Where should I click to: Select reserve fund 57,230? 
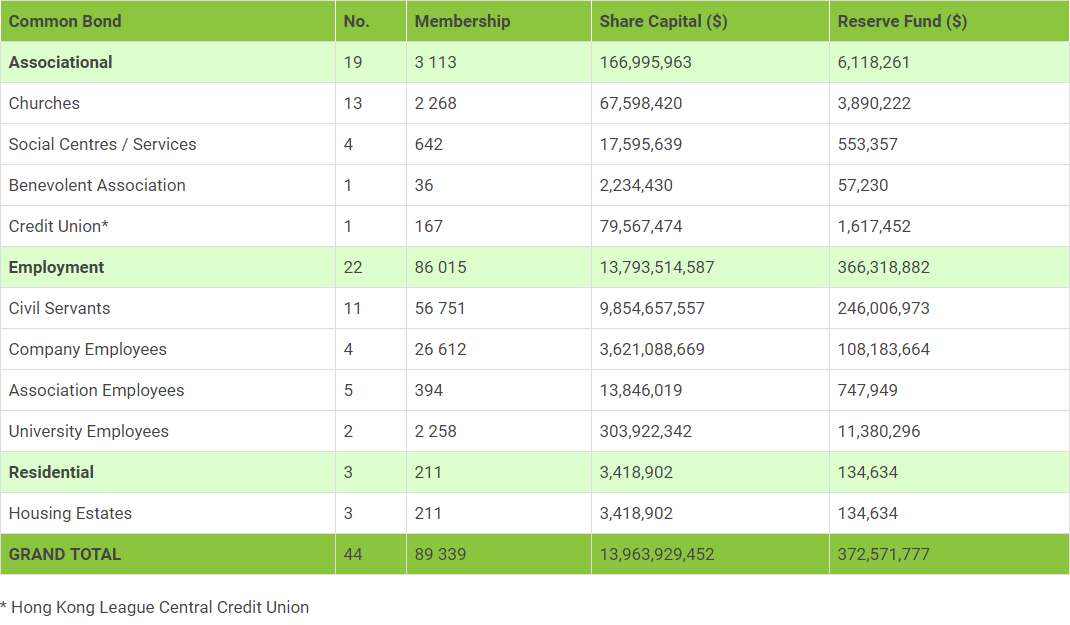(x=863, y=185)
